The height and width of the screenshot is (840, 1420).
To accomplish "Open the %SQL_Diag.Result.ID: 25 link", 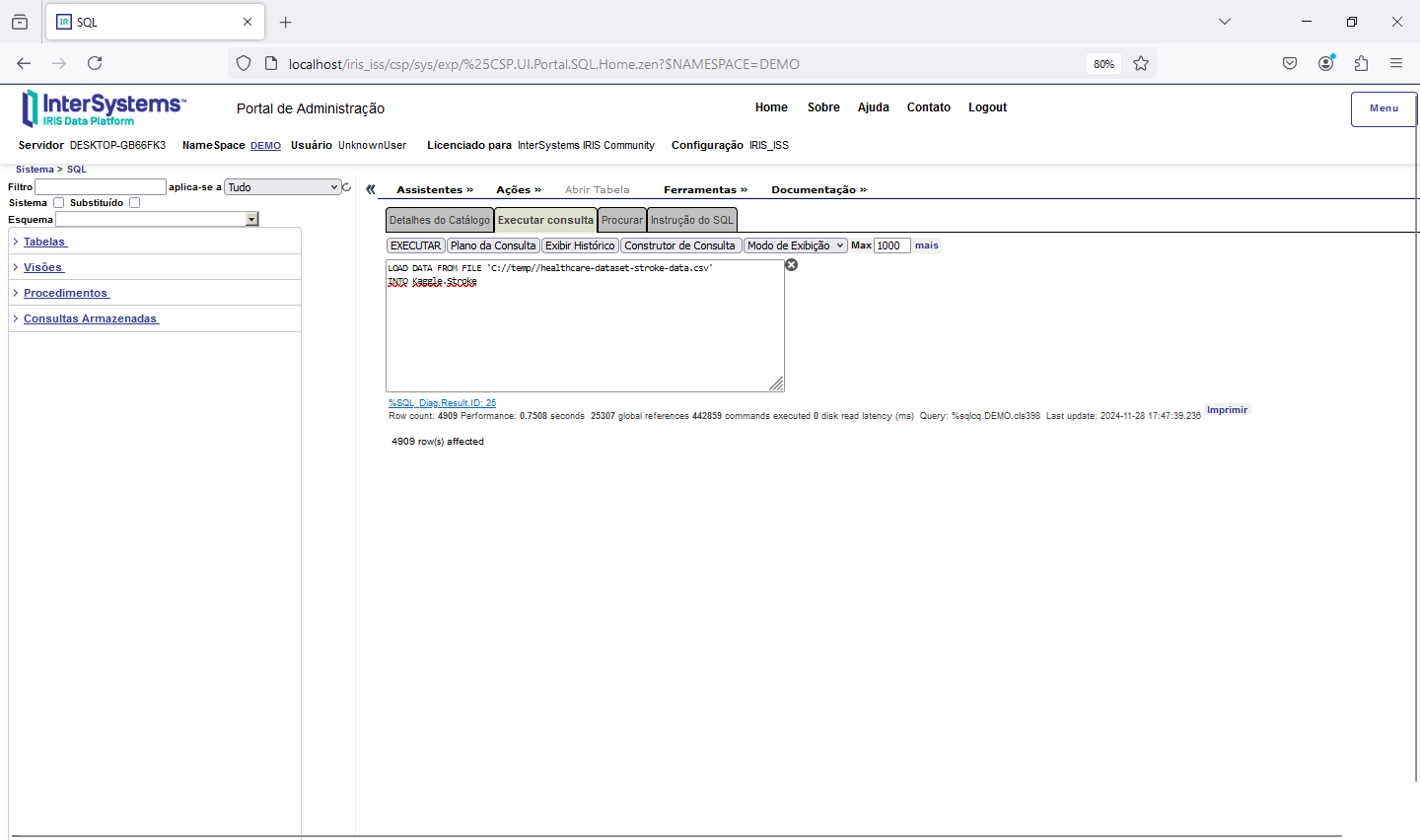I will (x=442, y=403).
